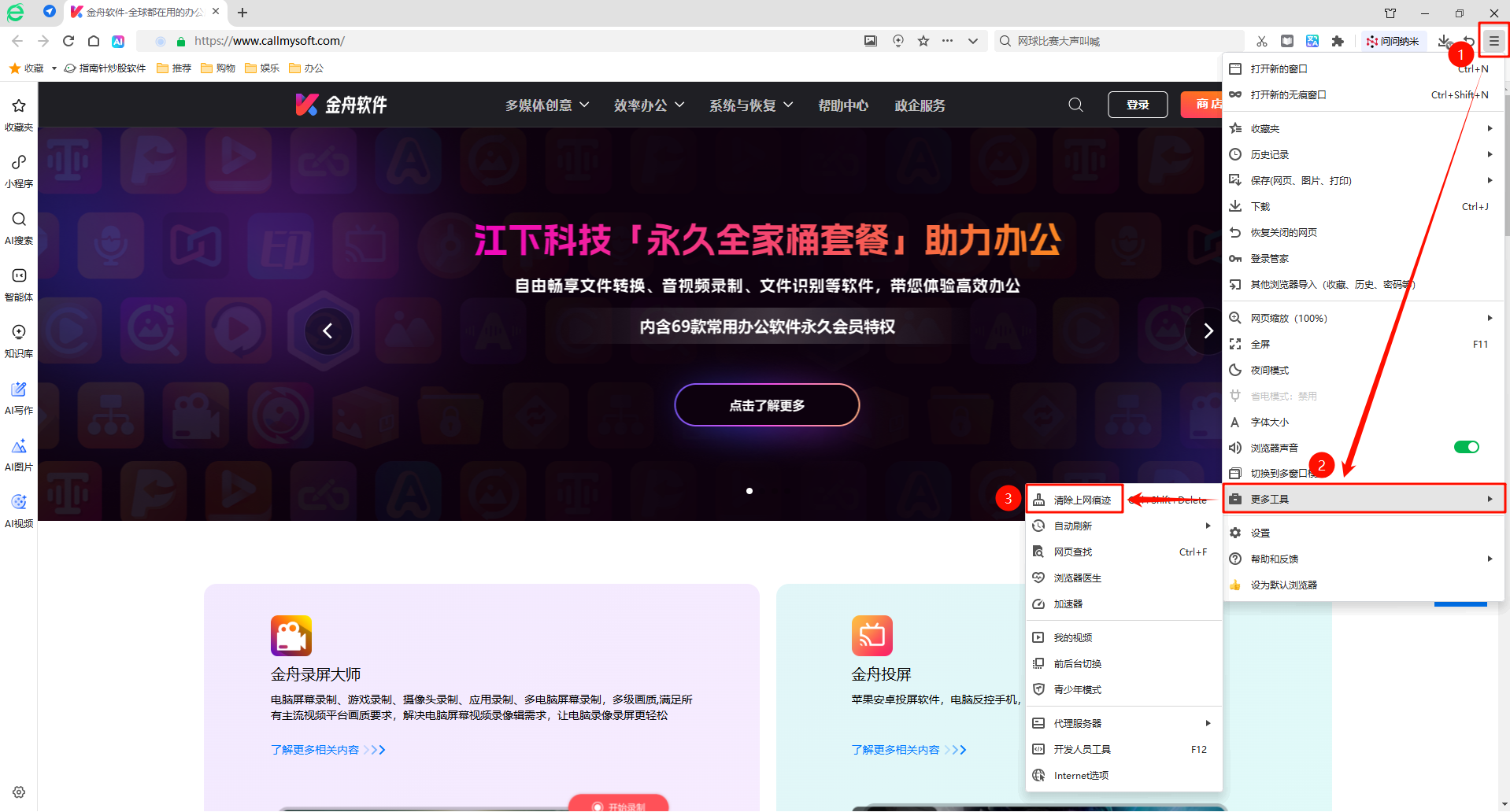Click the 登录 button
The height and width of the screenshot is (812, 1510).
point(1137,105)
